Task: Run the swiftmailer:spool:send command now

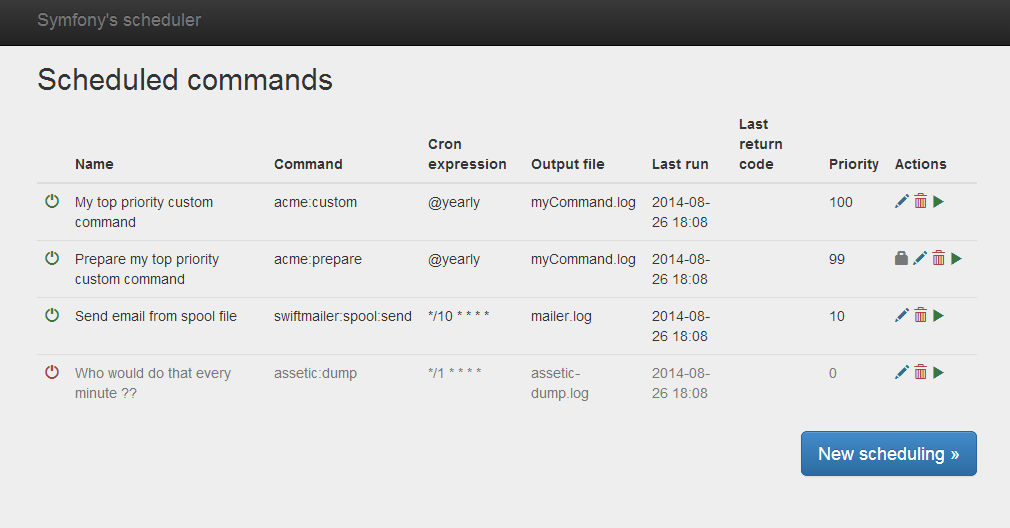Action: [939, 315]
